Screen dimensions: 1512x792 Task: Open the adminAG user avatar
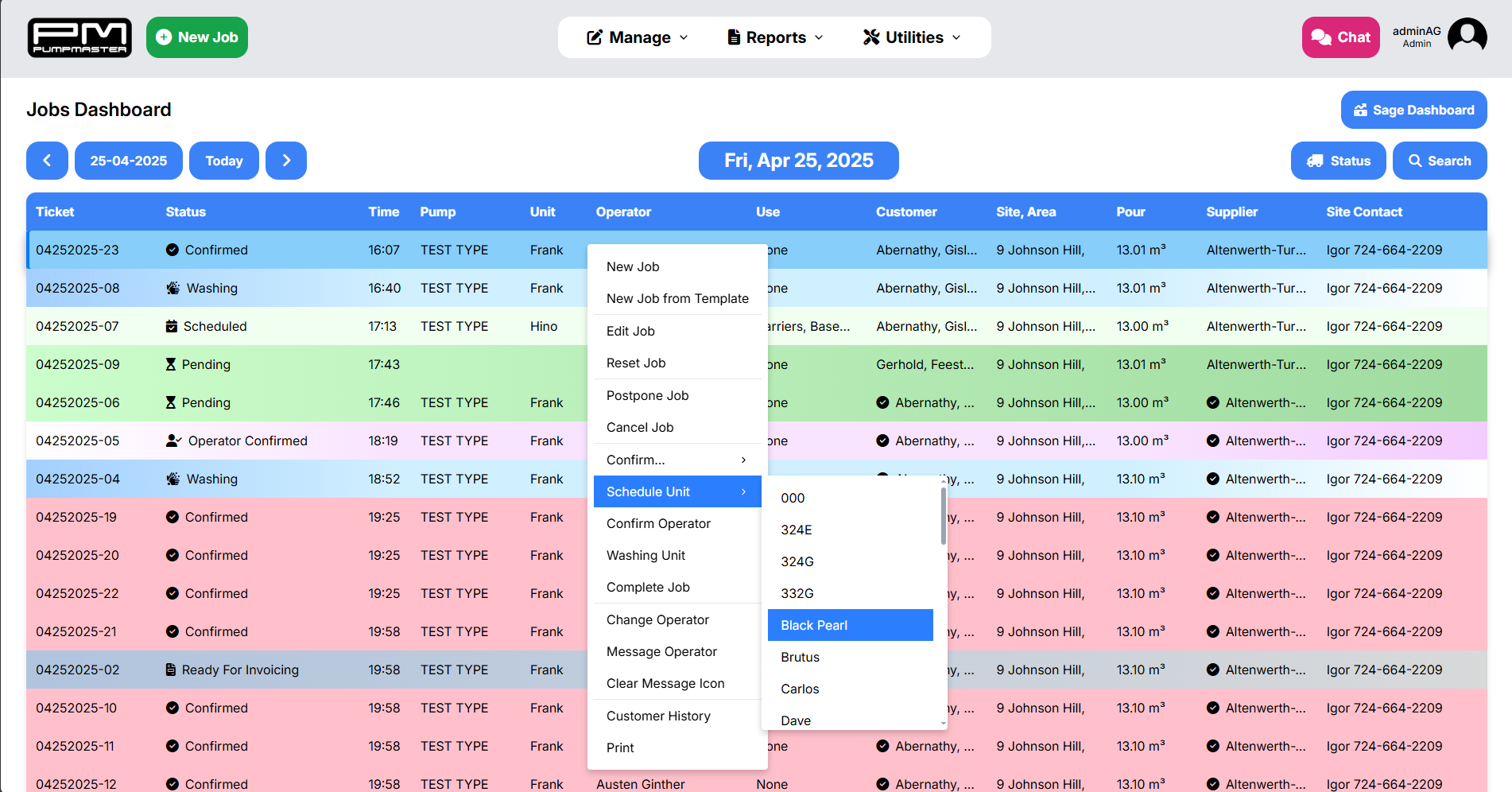[x=1467, y=37]
